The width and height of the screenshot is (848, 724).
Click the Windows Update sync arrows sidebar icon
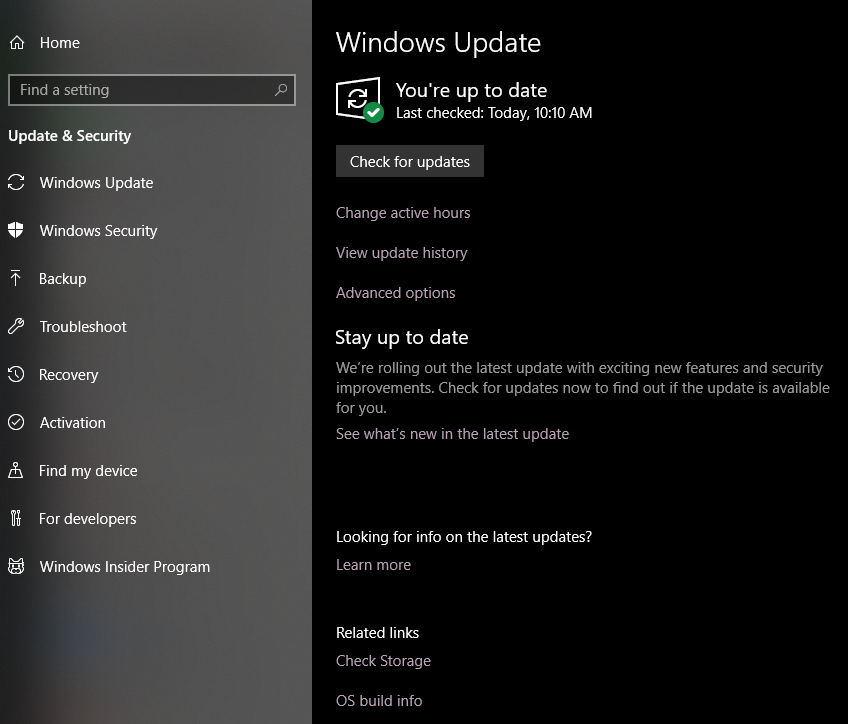pyautogui.click(x=16, y=182)
